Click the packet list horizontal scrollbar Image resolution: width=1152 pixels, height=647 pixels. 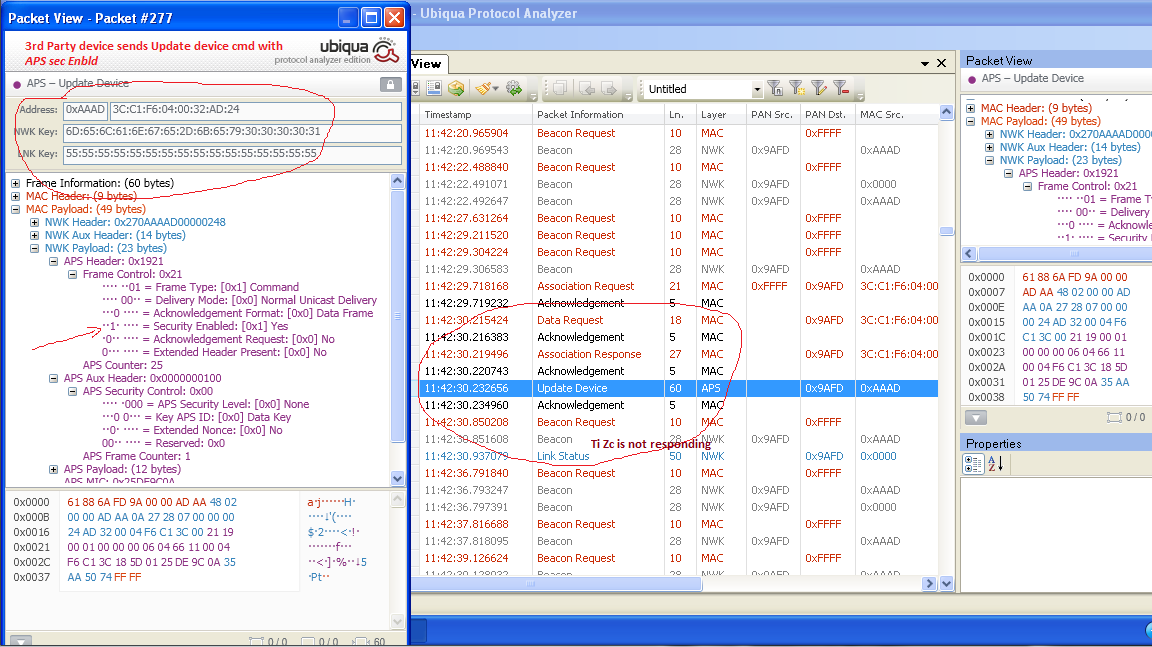(556, 584)
